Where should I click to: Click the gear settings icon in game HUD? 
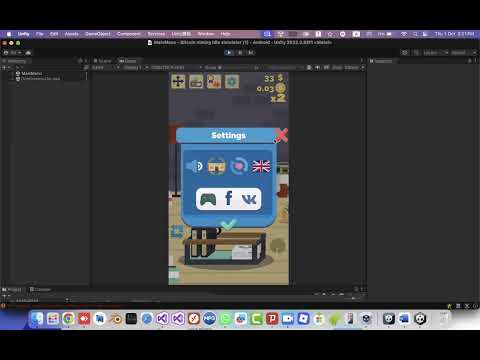[x=232, y=82]
